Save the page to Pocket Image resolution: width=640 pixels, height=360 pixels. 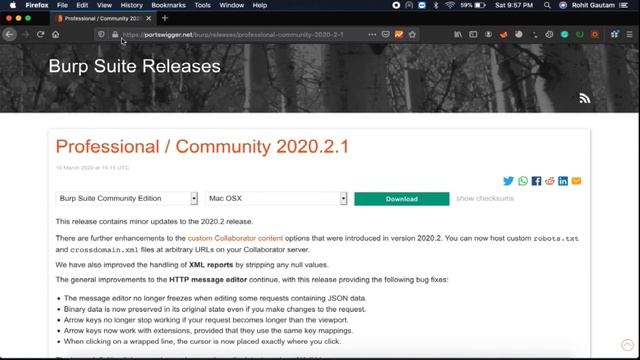tap(385, 35)
